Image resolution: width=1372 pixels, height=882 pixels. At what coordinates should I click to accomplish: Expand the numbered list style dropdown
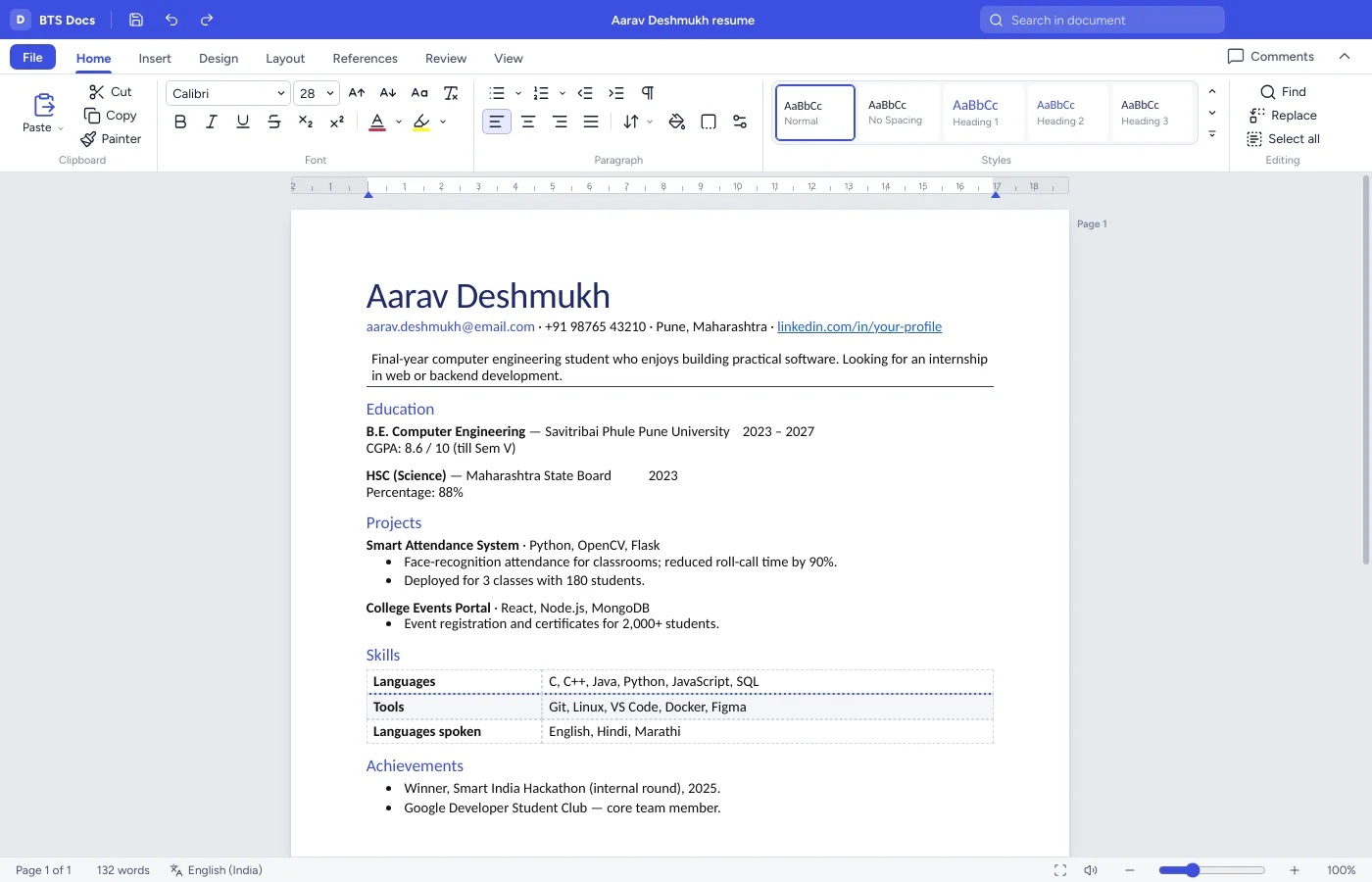(563, 93)
